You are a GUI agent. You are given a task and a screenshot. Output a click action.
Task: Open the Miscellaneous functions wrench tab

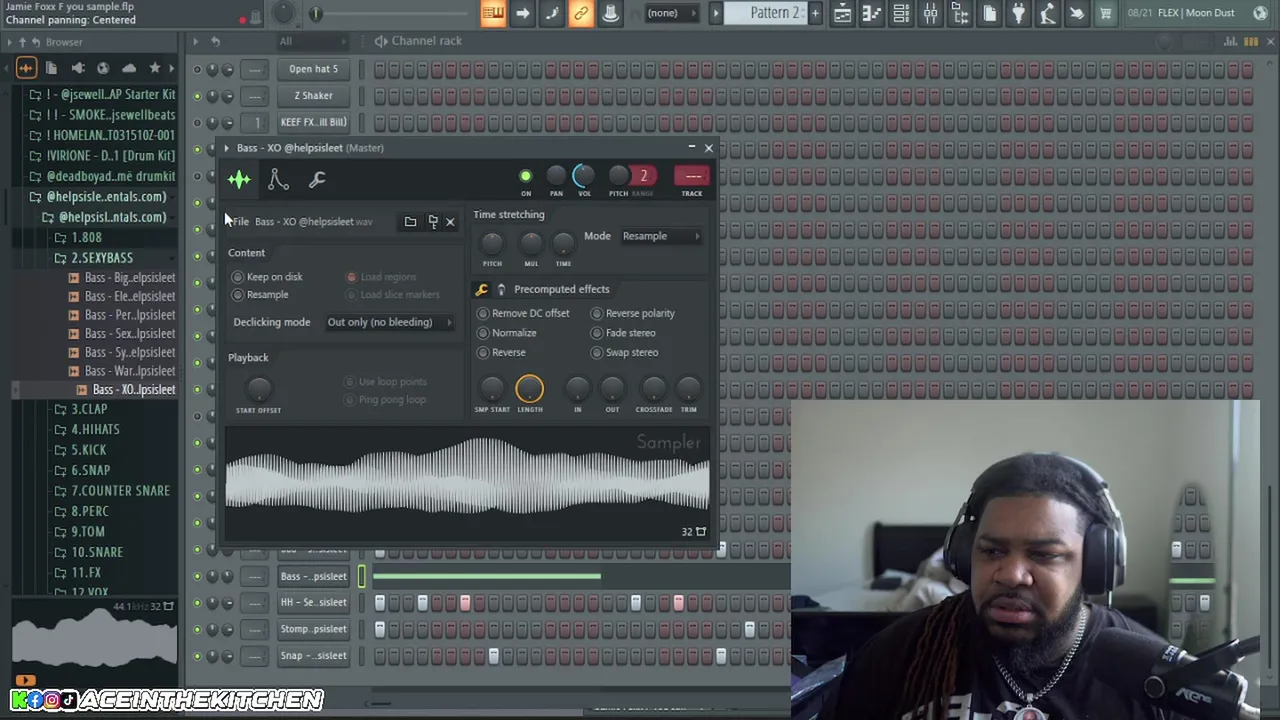pos(317,179)
